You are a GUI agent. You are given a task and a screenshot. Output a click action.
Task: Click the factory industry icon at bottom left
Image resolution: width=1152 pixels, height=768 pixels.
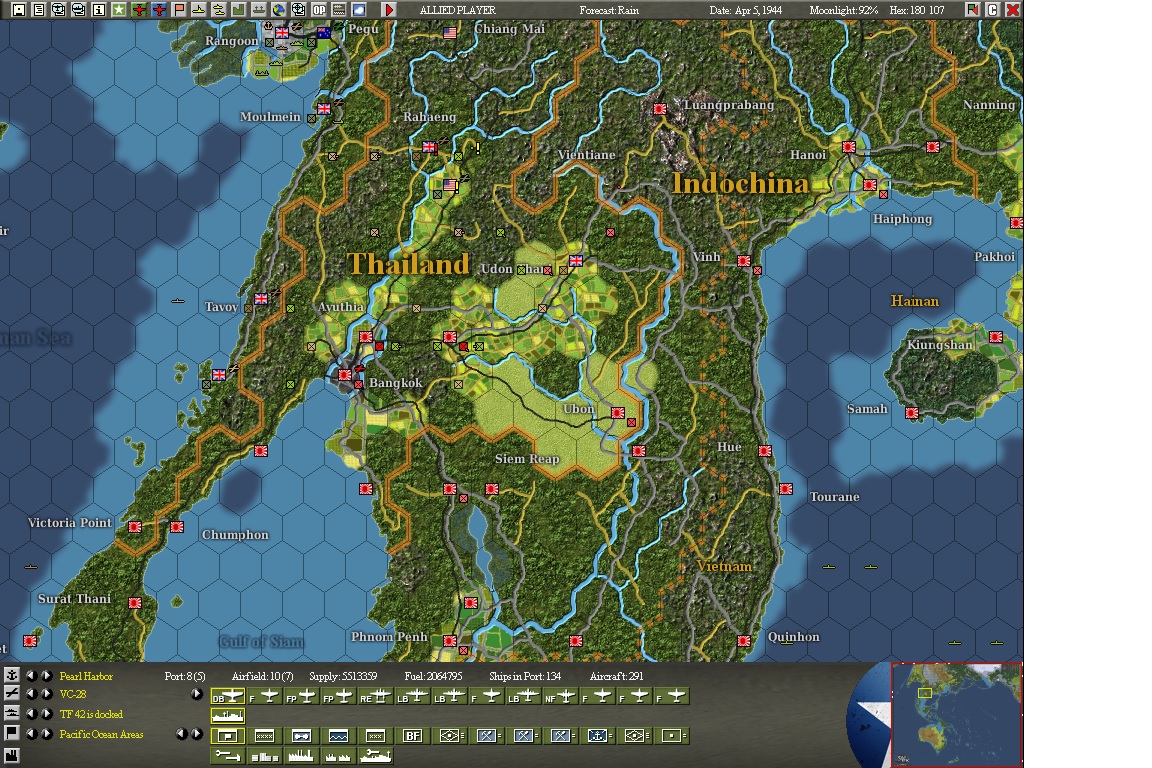tap(12, 755)
